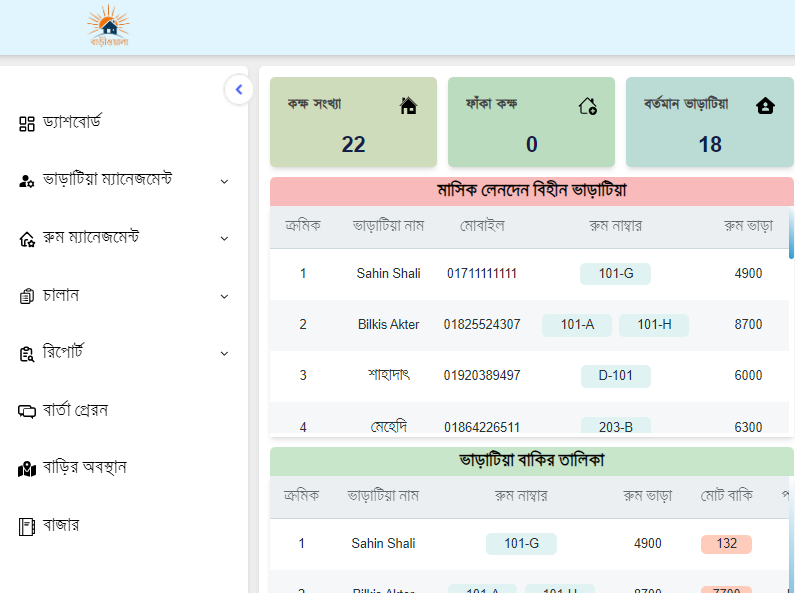Viewport: 795px width, 593px height.
Task: Click the invoice (চালান) document icon
Action: click(x=27, y=296)
